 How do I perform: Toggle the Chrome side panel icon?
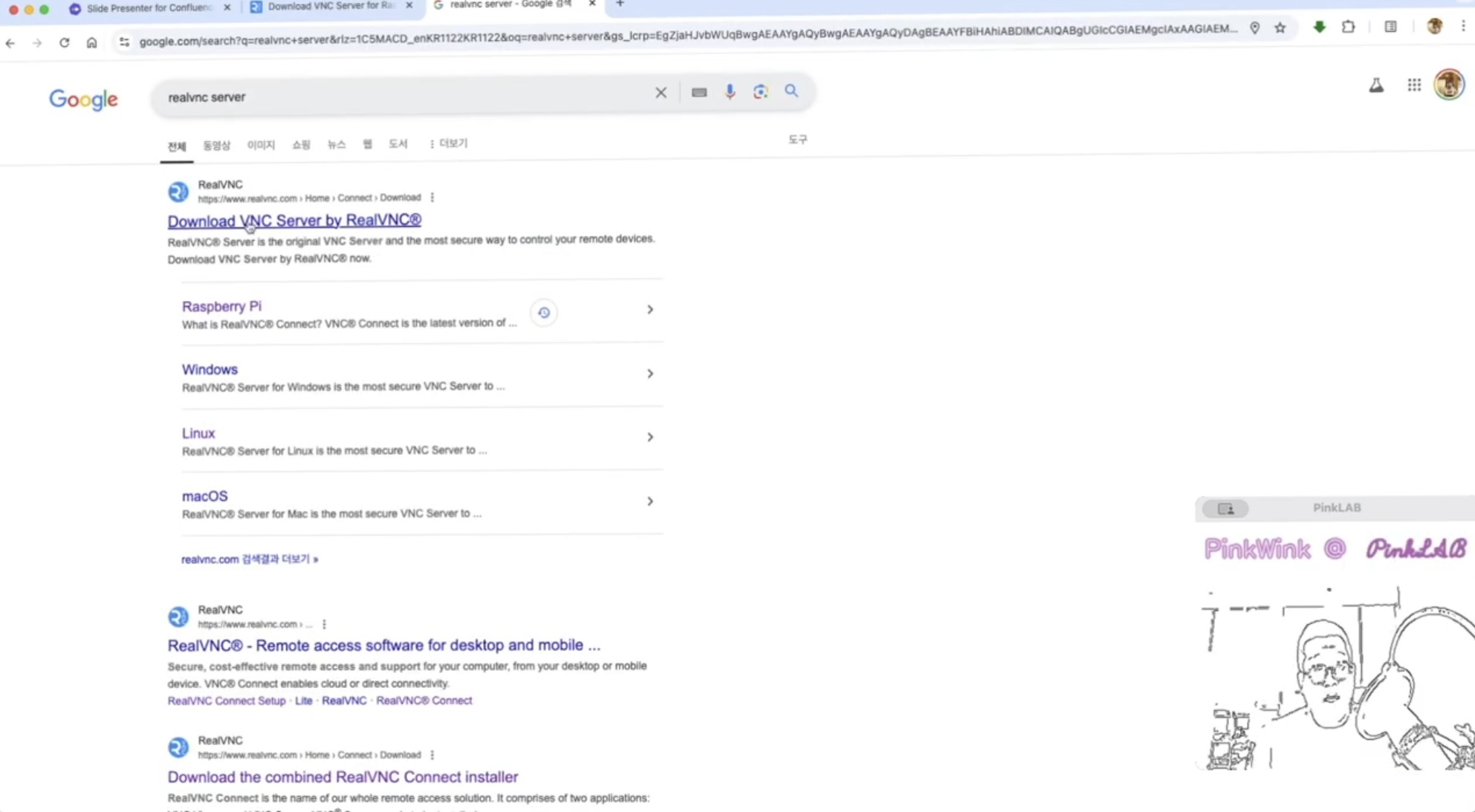(1390, 27)
